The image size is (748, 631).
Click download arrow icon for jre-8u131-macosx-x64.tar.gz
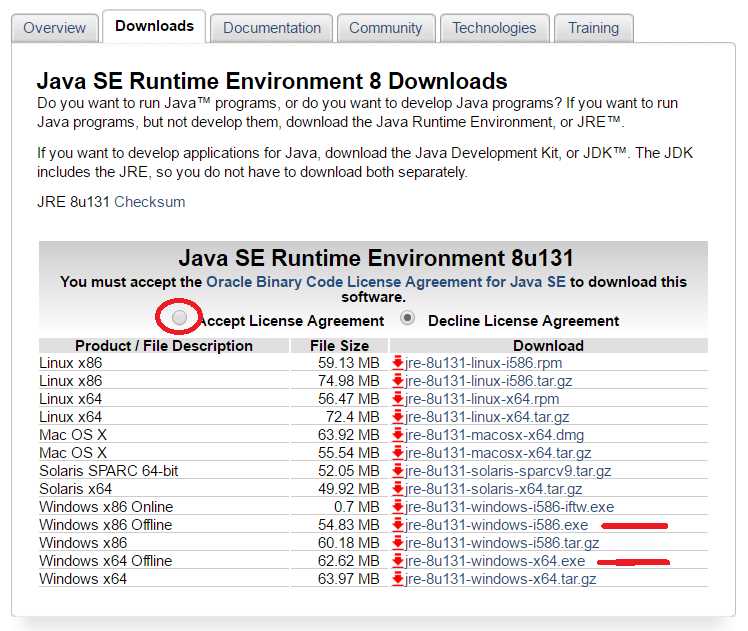[x=397, y=453]
